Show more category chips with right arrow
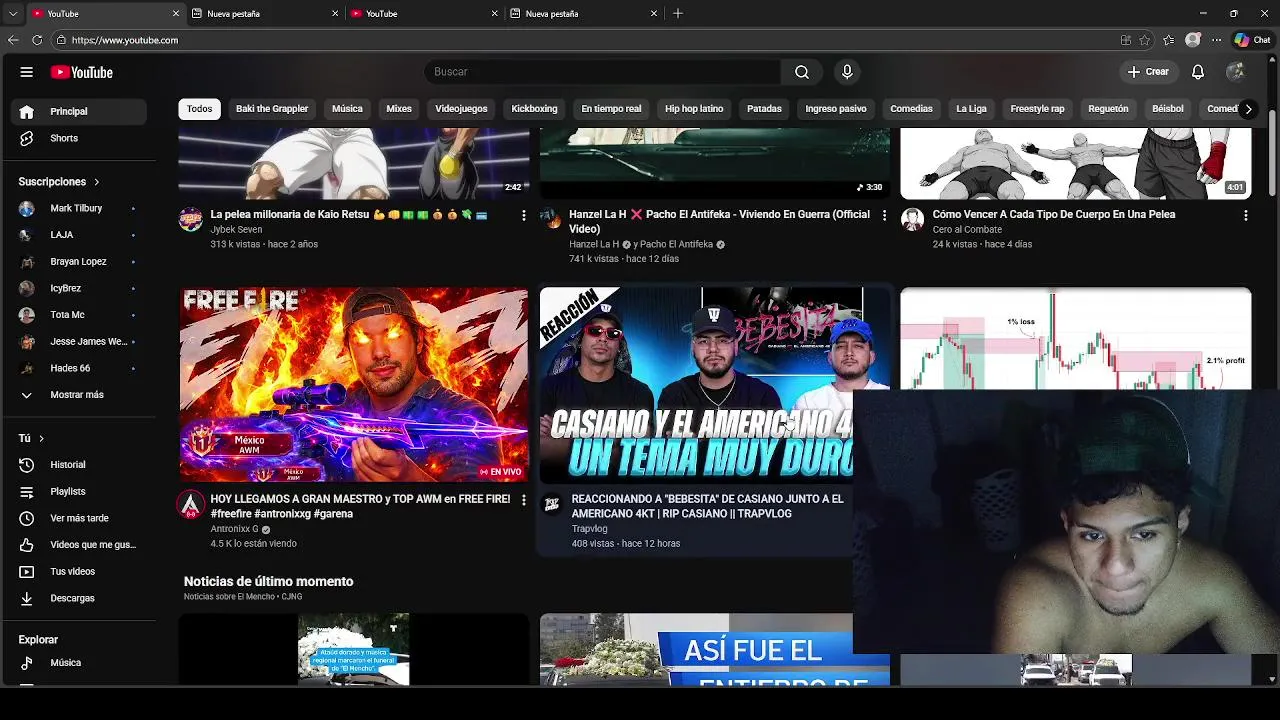The image size is (1280, 720). click(1248, 109)
